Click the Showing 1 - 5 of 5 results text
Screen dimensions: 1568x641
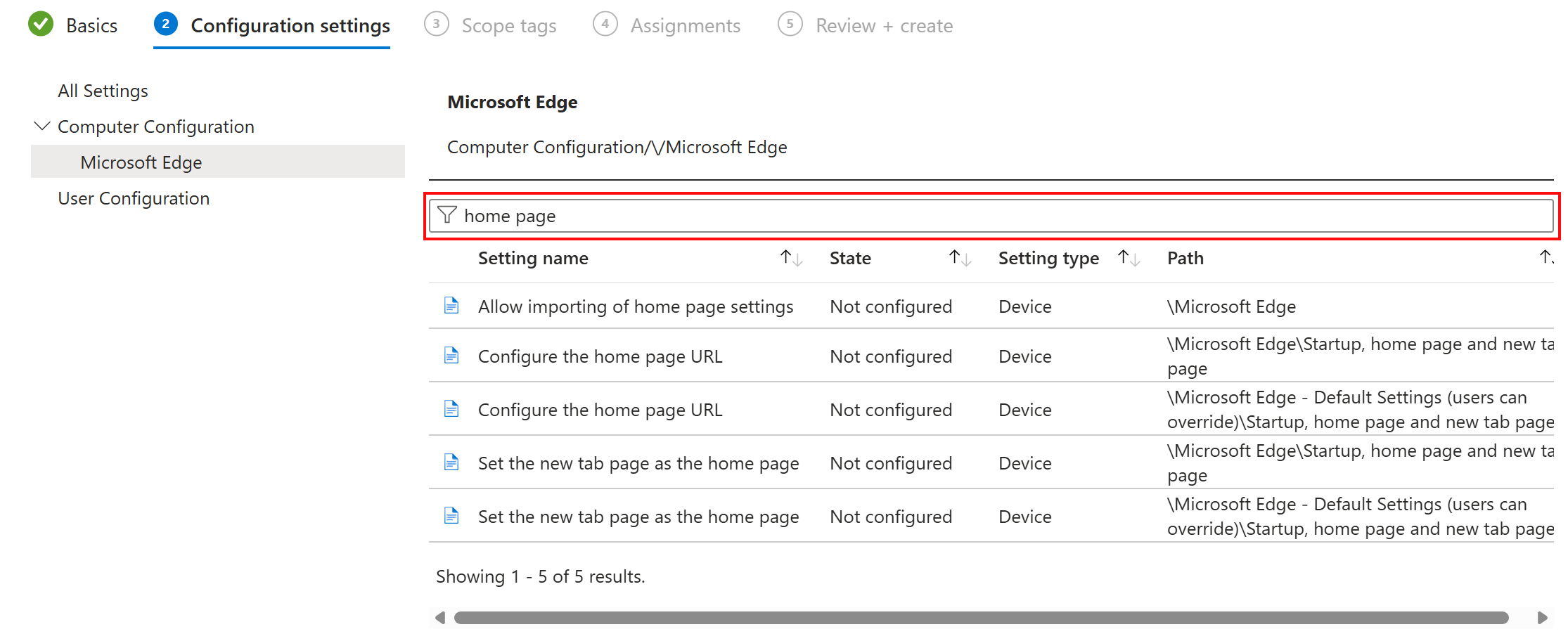[540, 576]
